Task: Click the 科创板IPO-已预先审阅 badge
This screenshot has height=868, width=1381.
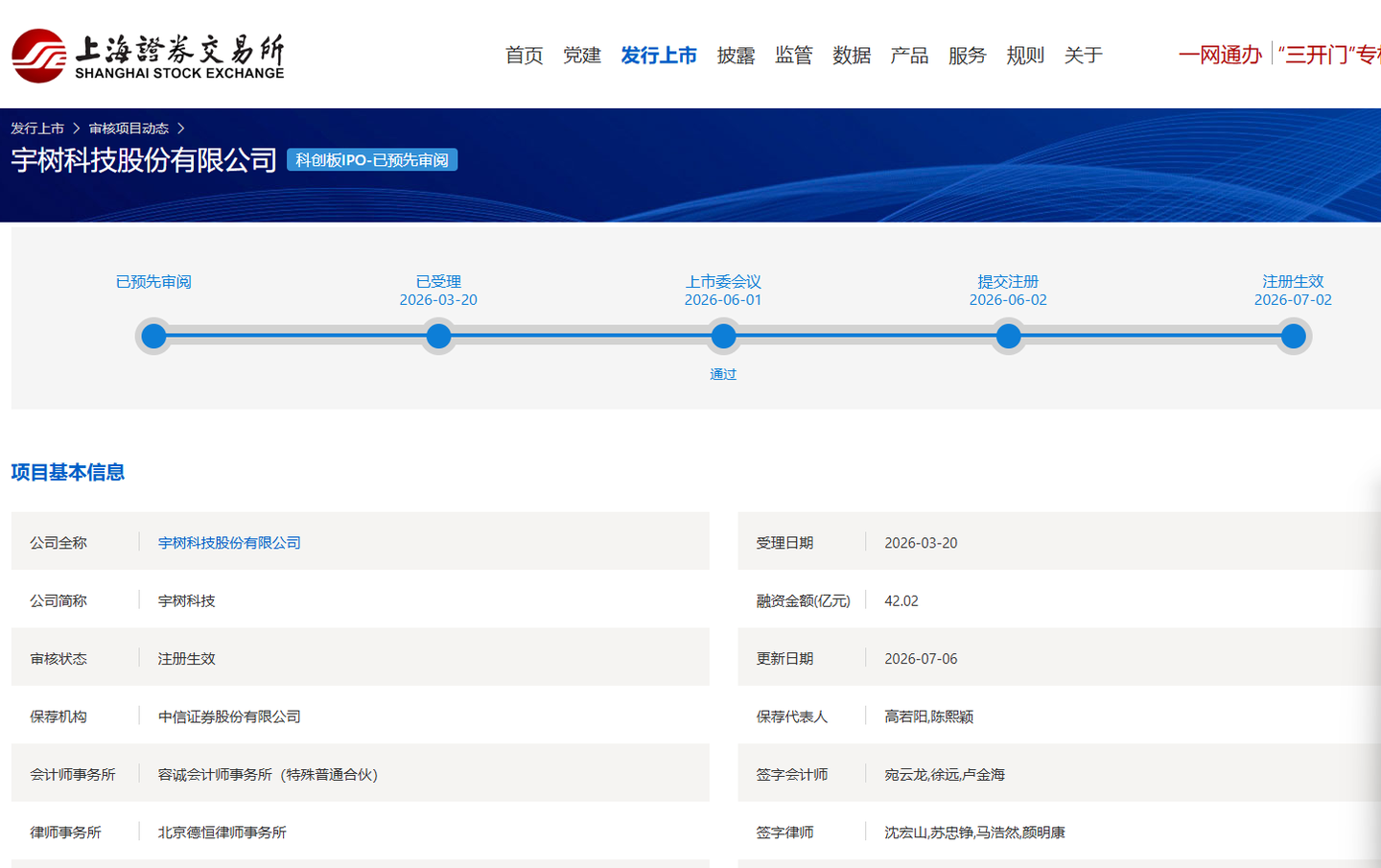Action: pyautogui.click(x=372, y=160)
